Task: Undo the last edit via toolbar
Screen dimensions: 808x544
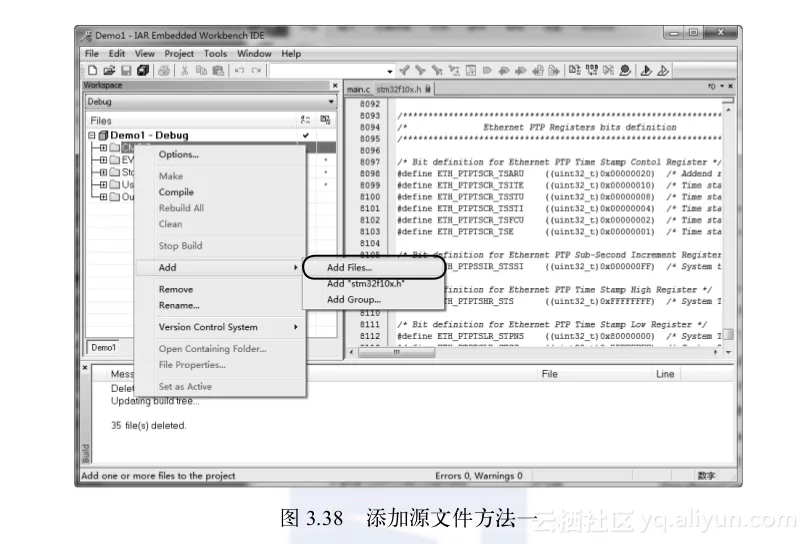Action: click(239, 71)
